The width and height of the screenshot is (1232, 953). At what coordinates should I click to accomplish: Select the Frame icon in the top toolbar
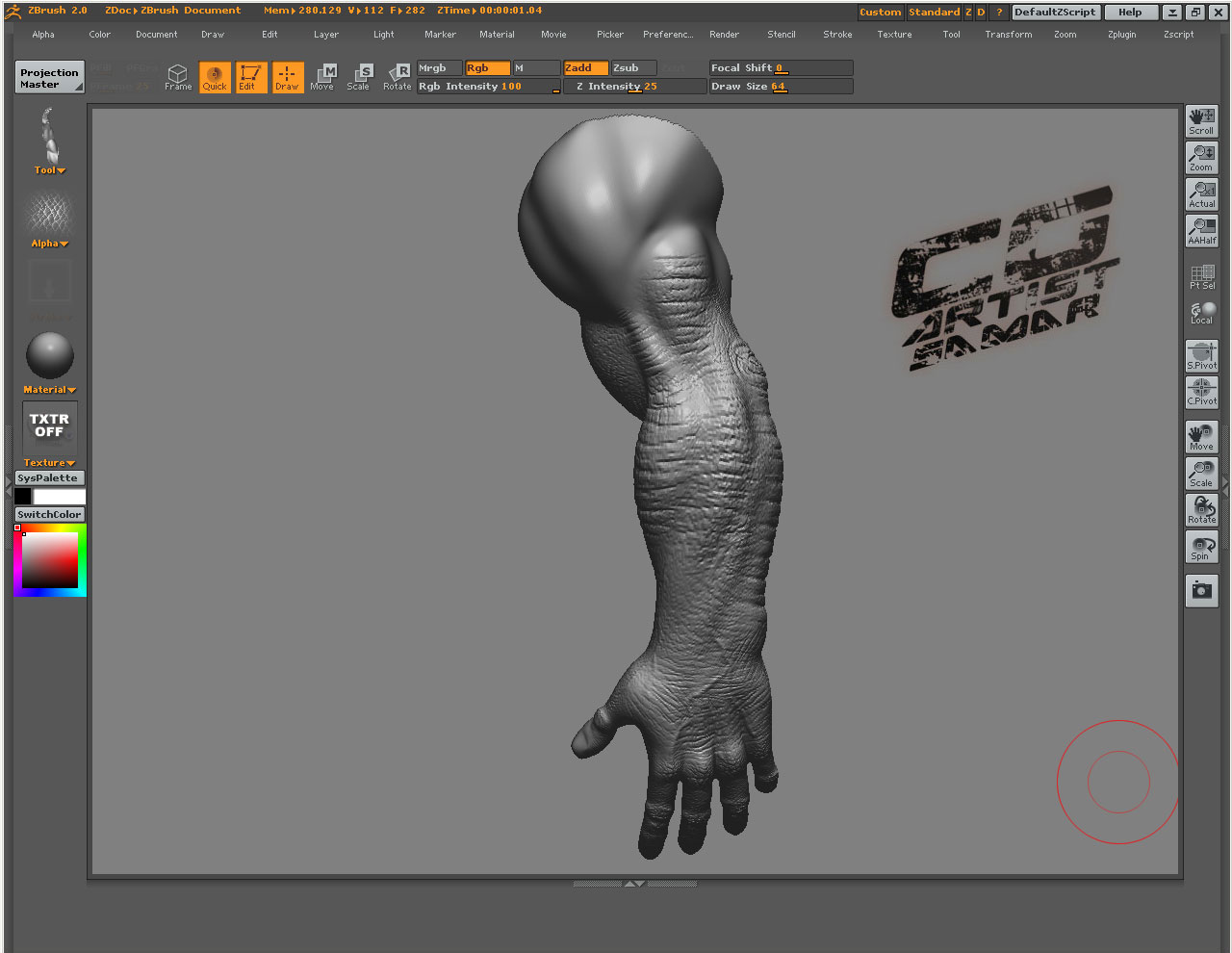click(177, 77)
